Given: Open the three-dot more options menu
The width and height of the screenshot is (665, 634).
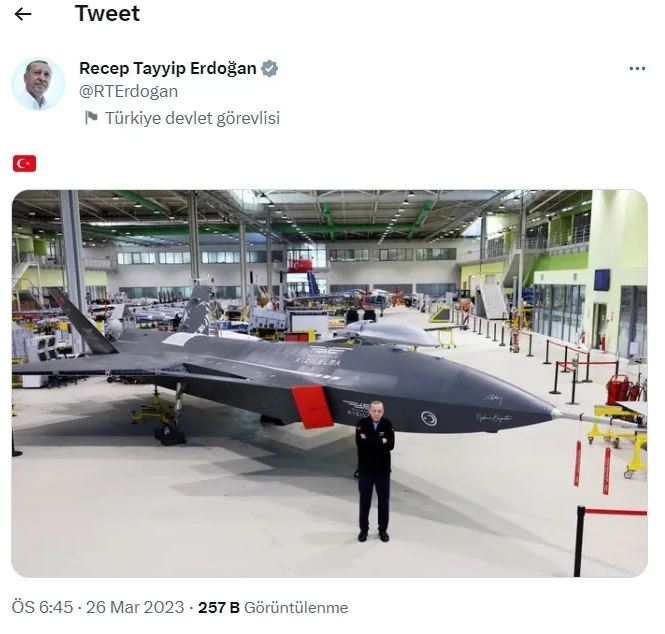Looking at the screenshot, I should (637, 68).
